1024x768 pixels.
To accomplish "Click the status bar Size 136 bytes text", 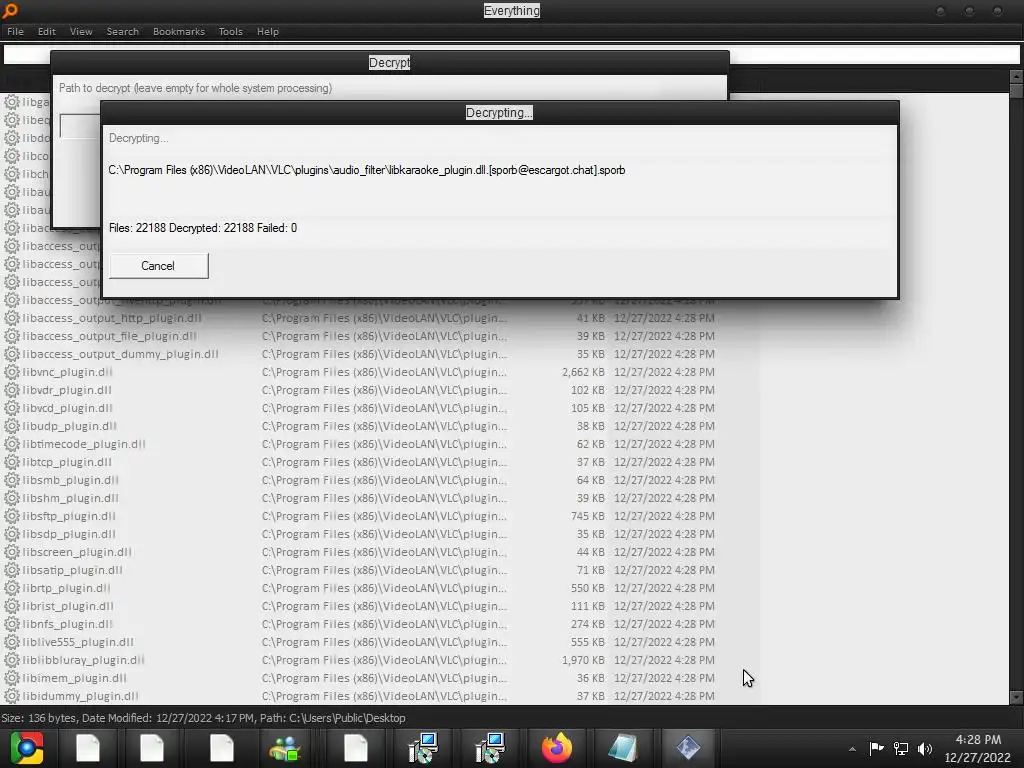I will click(x=39, y=718).
